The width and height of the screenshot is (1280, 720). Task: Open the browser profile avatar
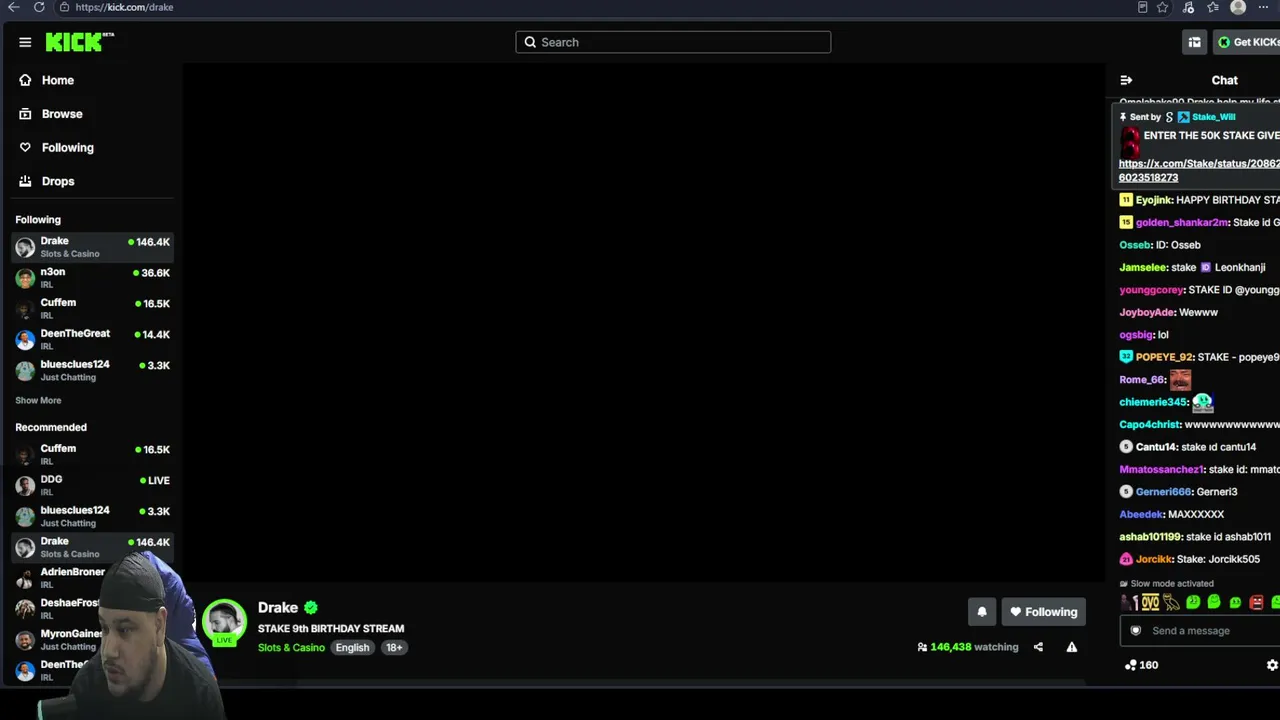coord(1238,7)
